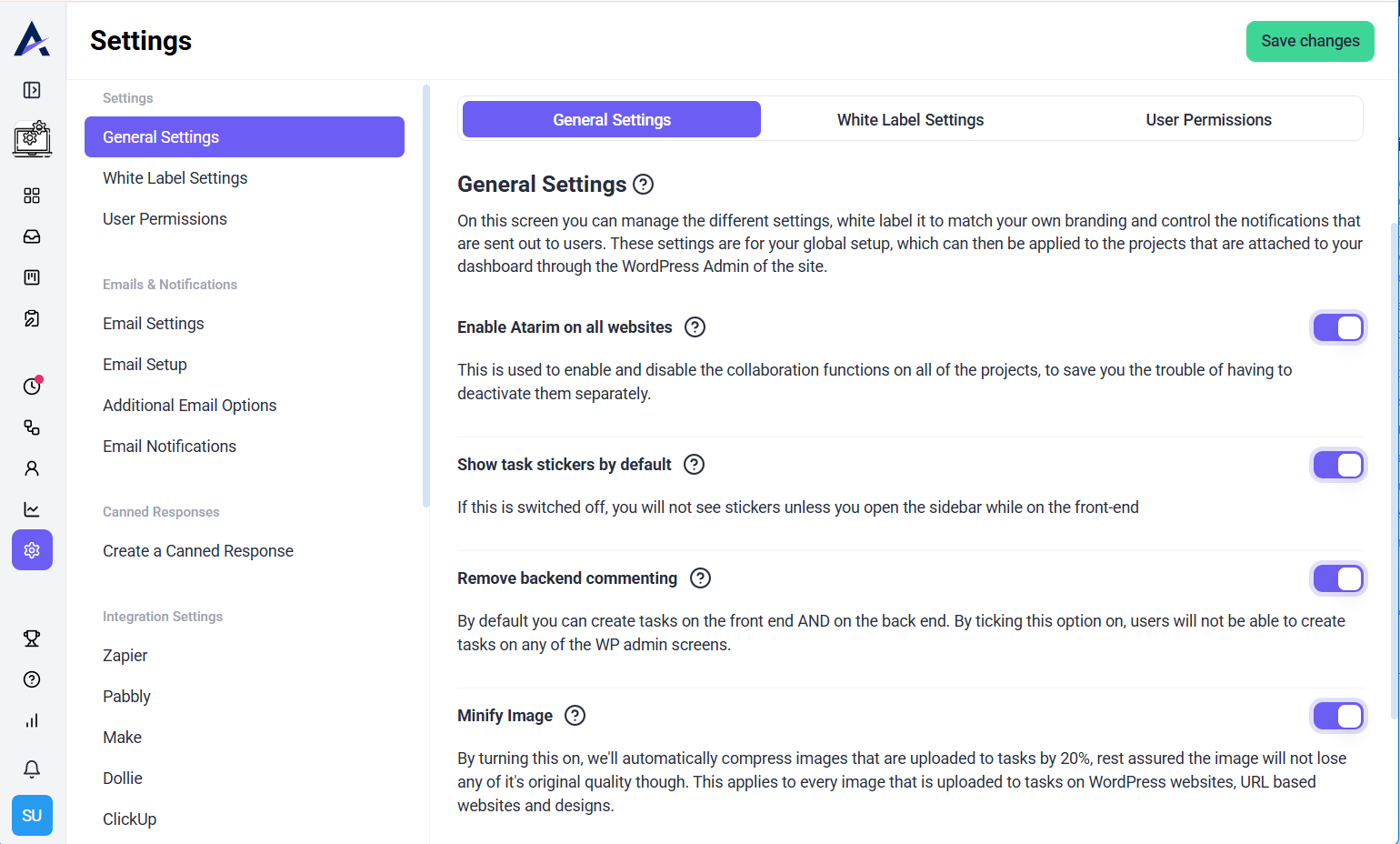The image size is (1400, 844).
Task: Open Email Notifications in the settings list
Action: 169,447
